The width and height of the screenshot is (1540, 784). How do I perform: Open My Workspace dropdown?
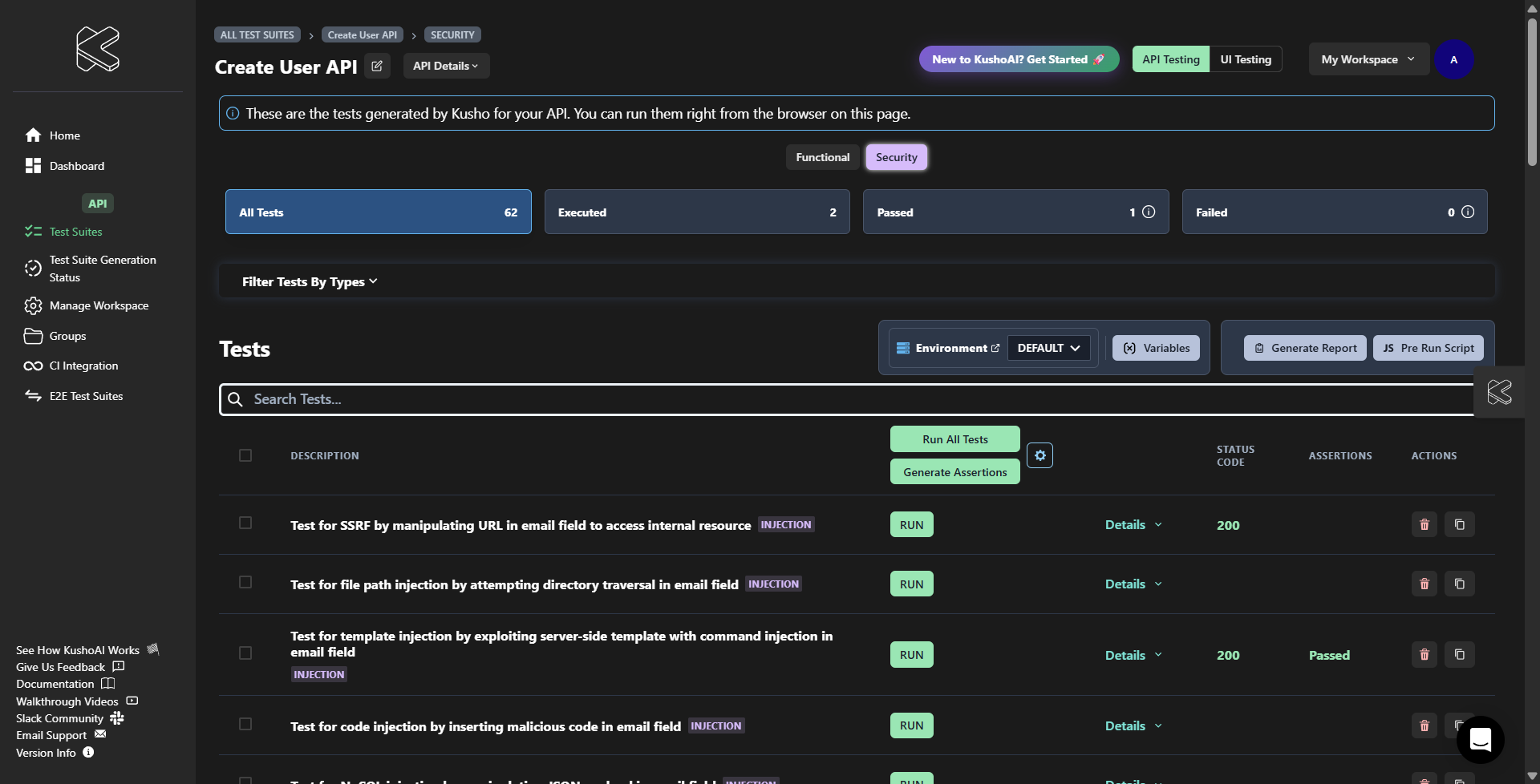(1368, 59)
